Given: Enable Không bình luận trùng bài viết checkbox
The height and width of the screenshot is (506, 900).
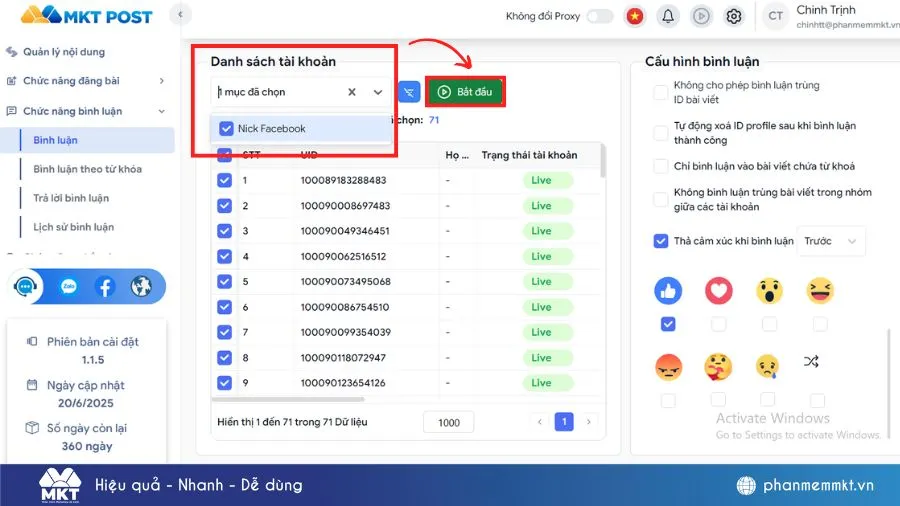Looking at the screenshot, I should [661, 199].
